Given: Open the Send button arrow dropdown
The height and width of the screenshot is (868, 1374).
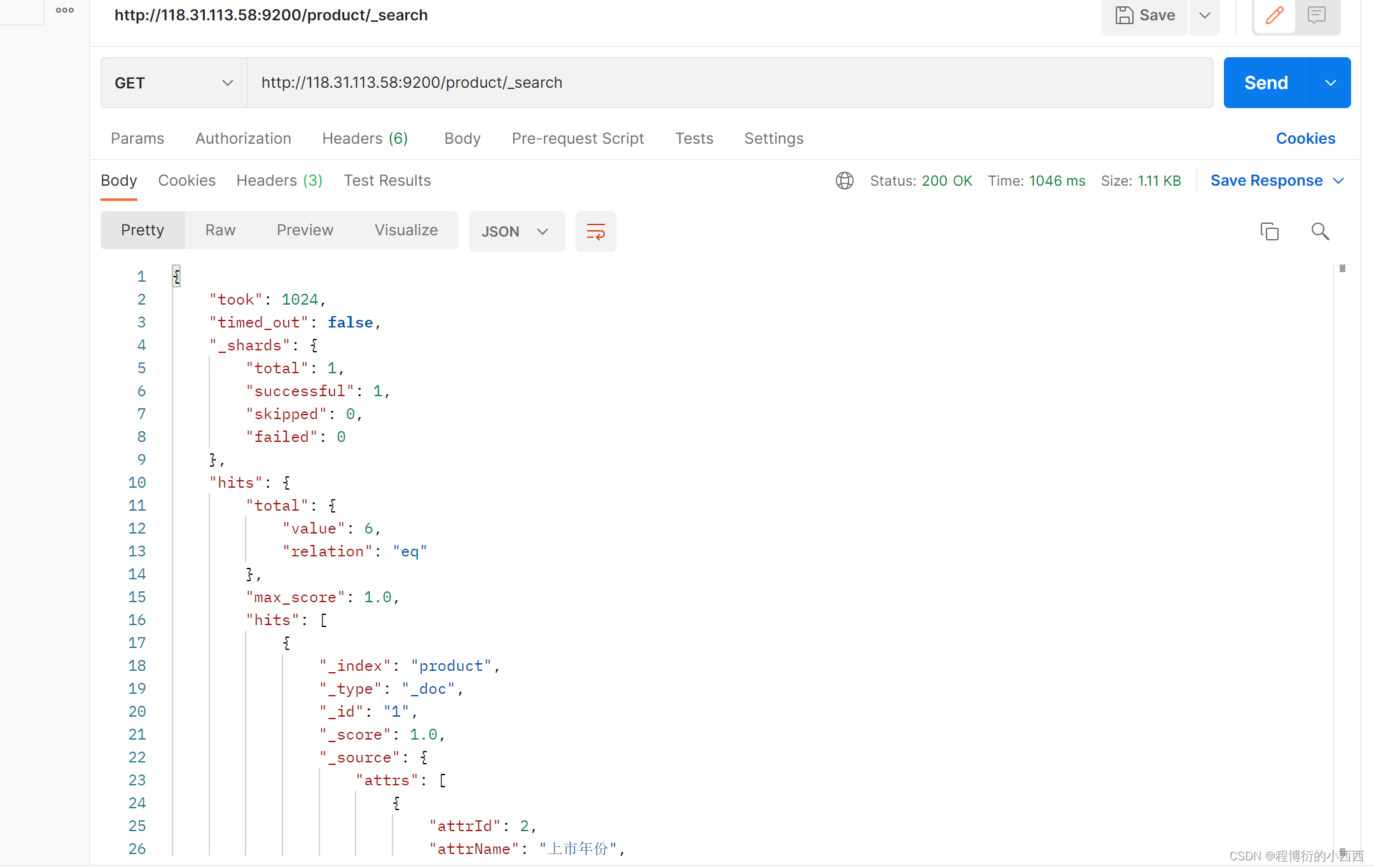Looking at the screenshot, I should (1330, 83).
